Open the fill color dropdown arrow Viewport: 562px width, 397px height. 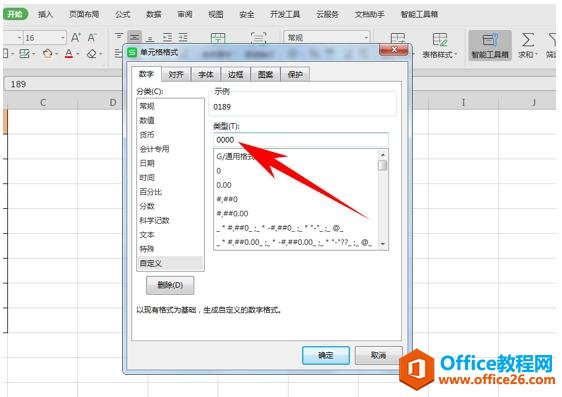(x=57, y=54)
